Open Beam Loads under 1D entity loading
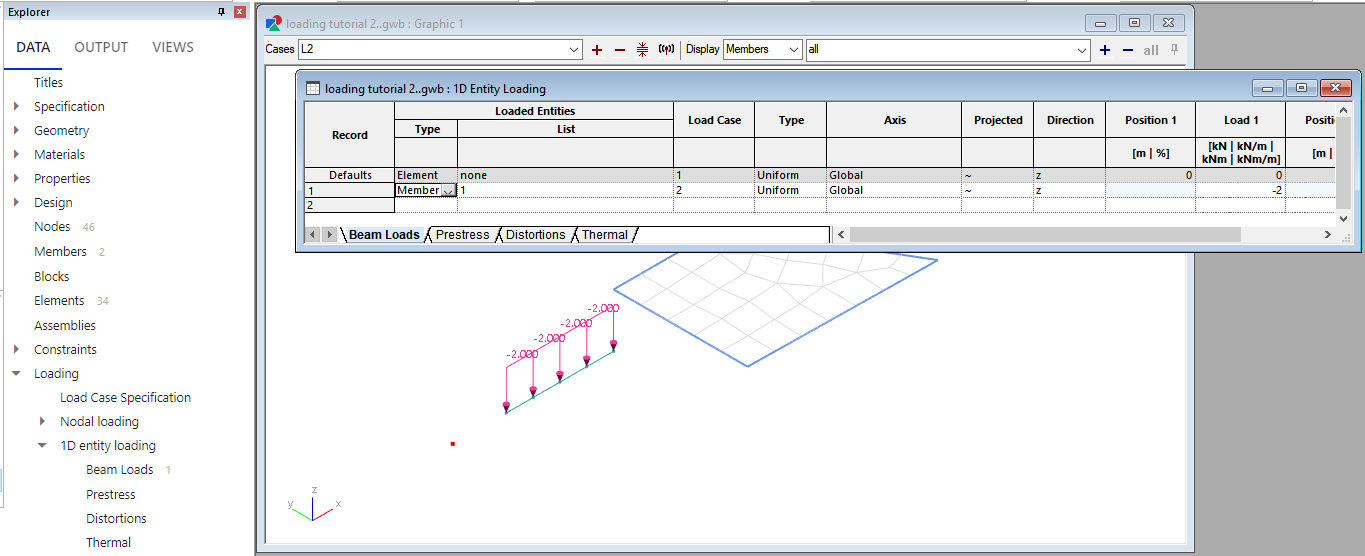The width and height of the screenshot is (1365, 556). [x=120, y=469]
